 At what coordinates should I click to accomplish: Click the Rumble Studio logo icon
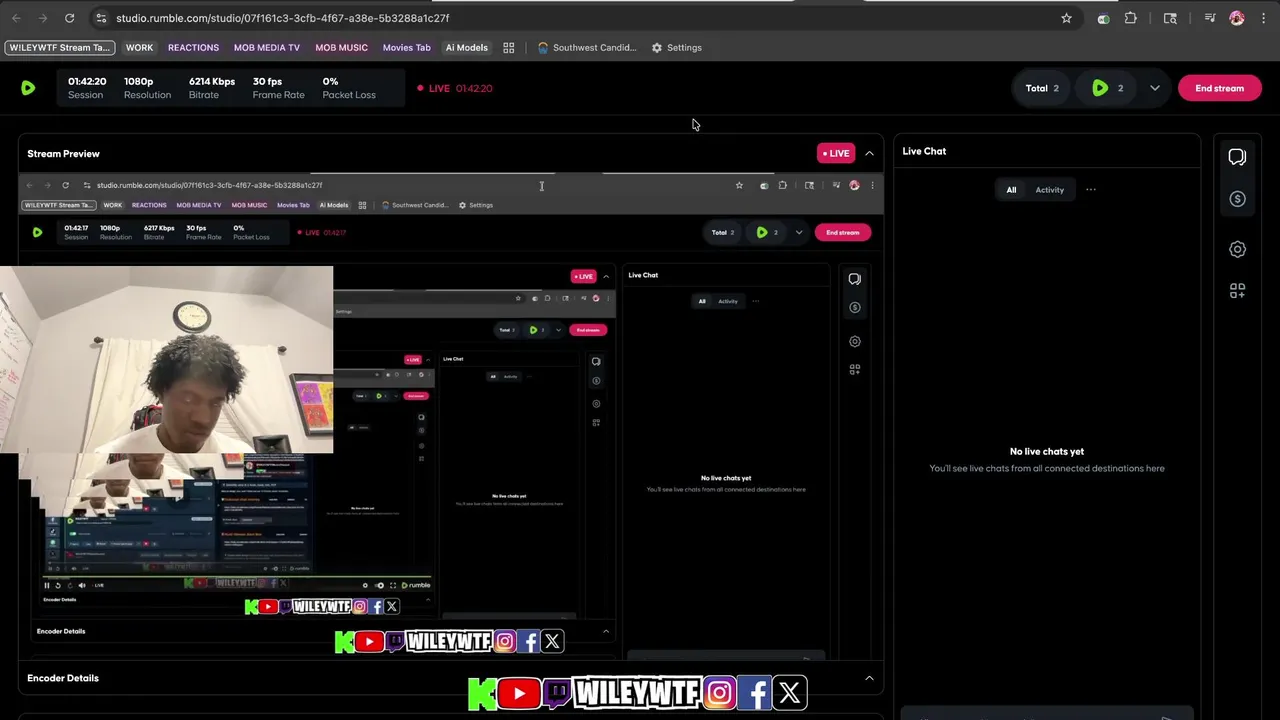coord(28,88)
